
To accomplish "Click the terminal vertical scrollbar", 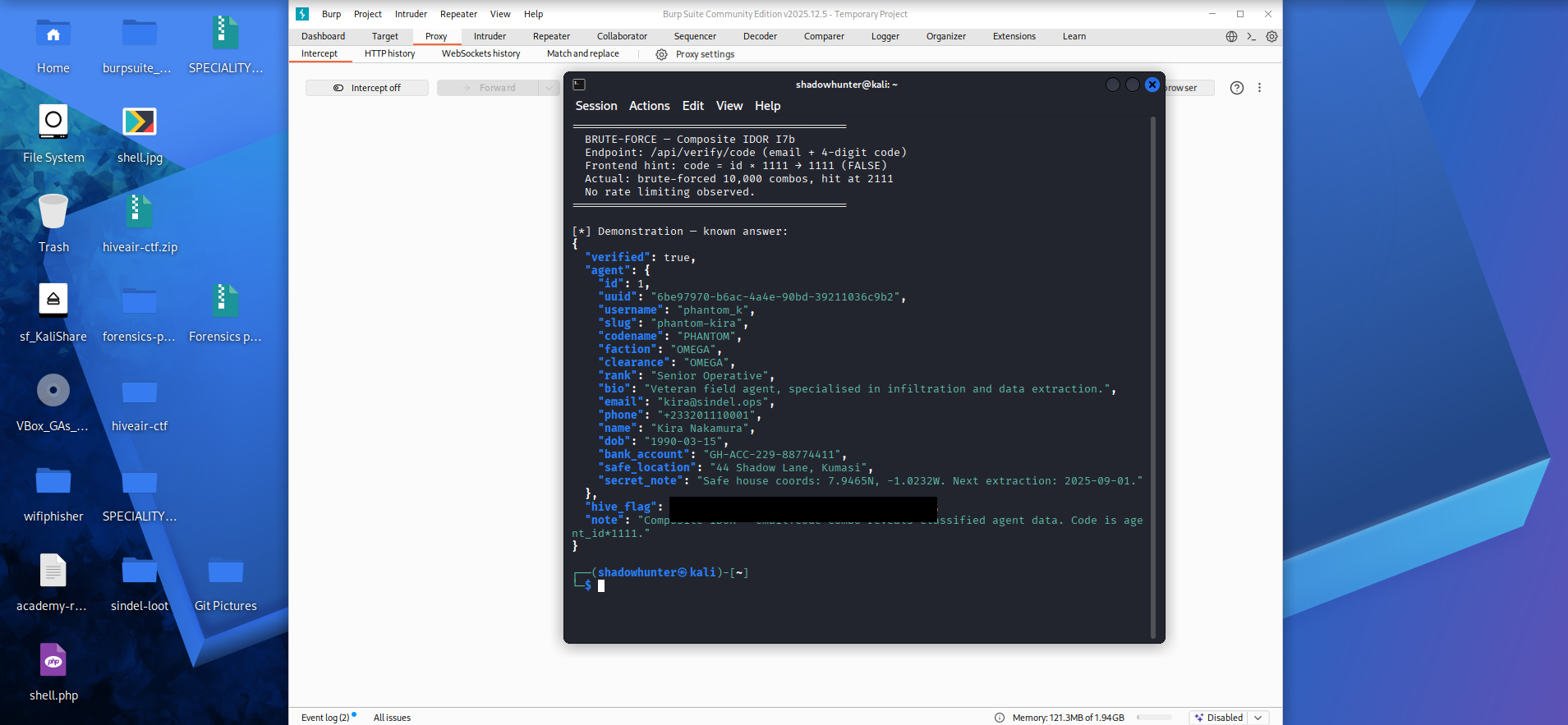I will click(1153, 378).
